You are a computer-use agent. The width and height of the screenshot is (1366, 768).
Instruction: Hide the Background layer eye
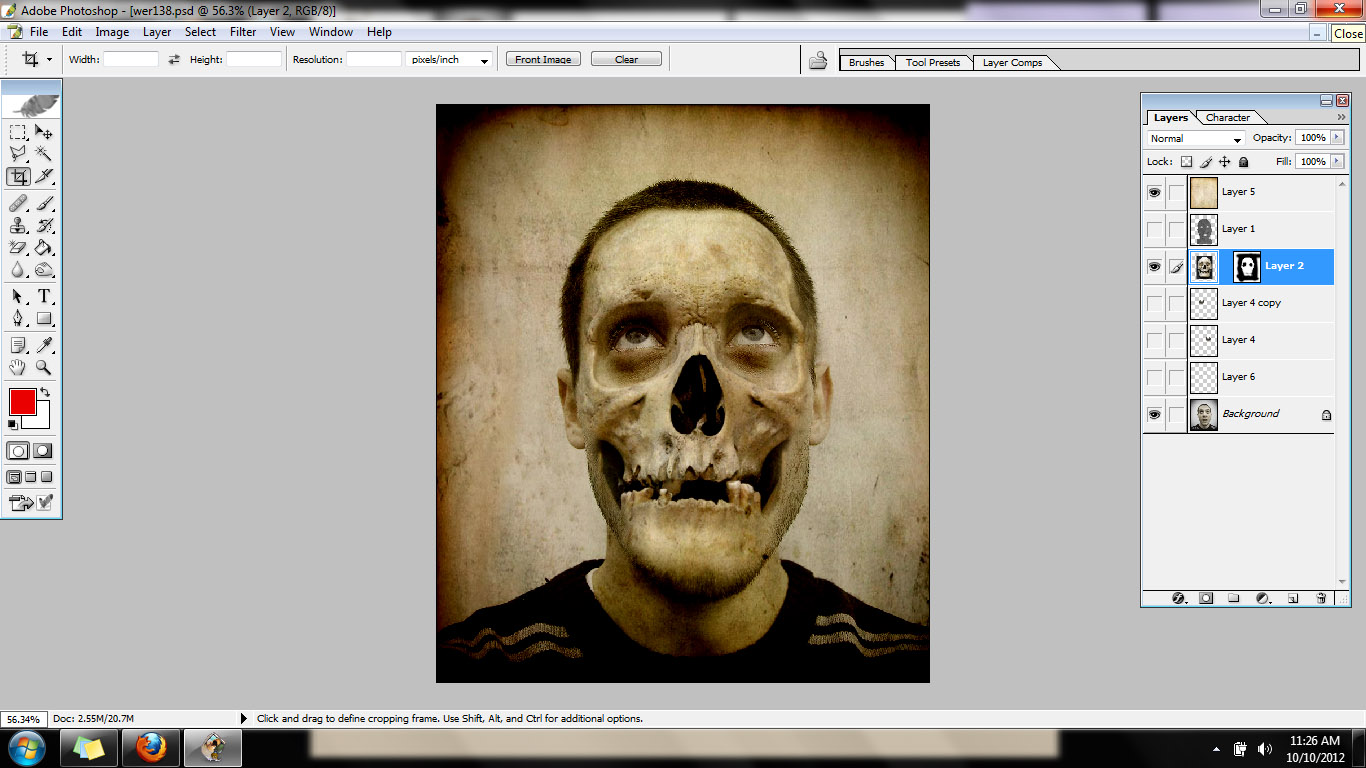[1154, 414]
